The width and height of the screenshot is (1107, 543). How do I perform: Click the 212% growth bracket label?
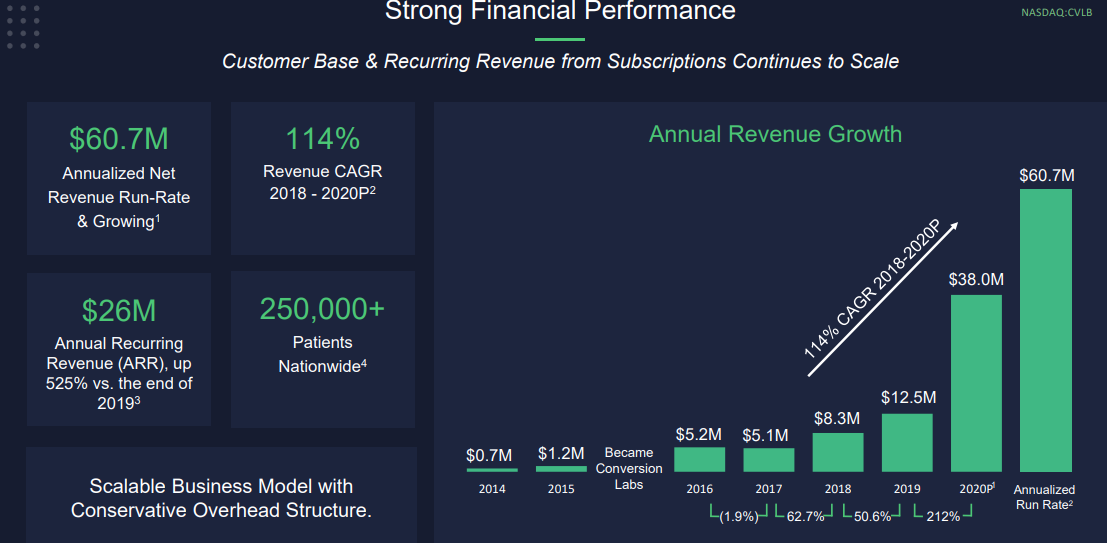click(942, 517)
